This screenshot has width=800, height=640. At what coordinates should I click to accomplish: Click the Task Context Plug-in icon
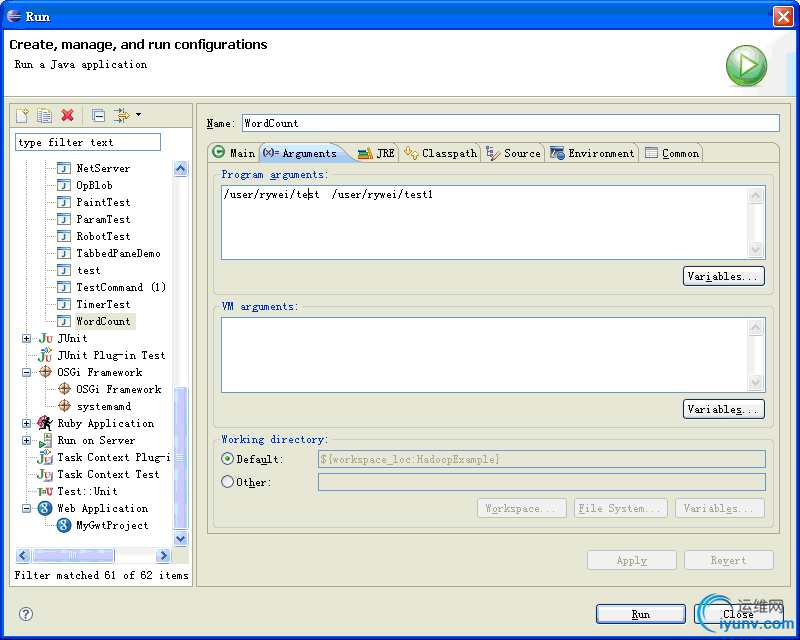pyautogui.click(x=45, y=457)
